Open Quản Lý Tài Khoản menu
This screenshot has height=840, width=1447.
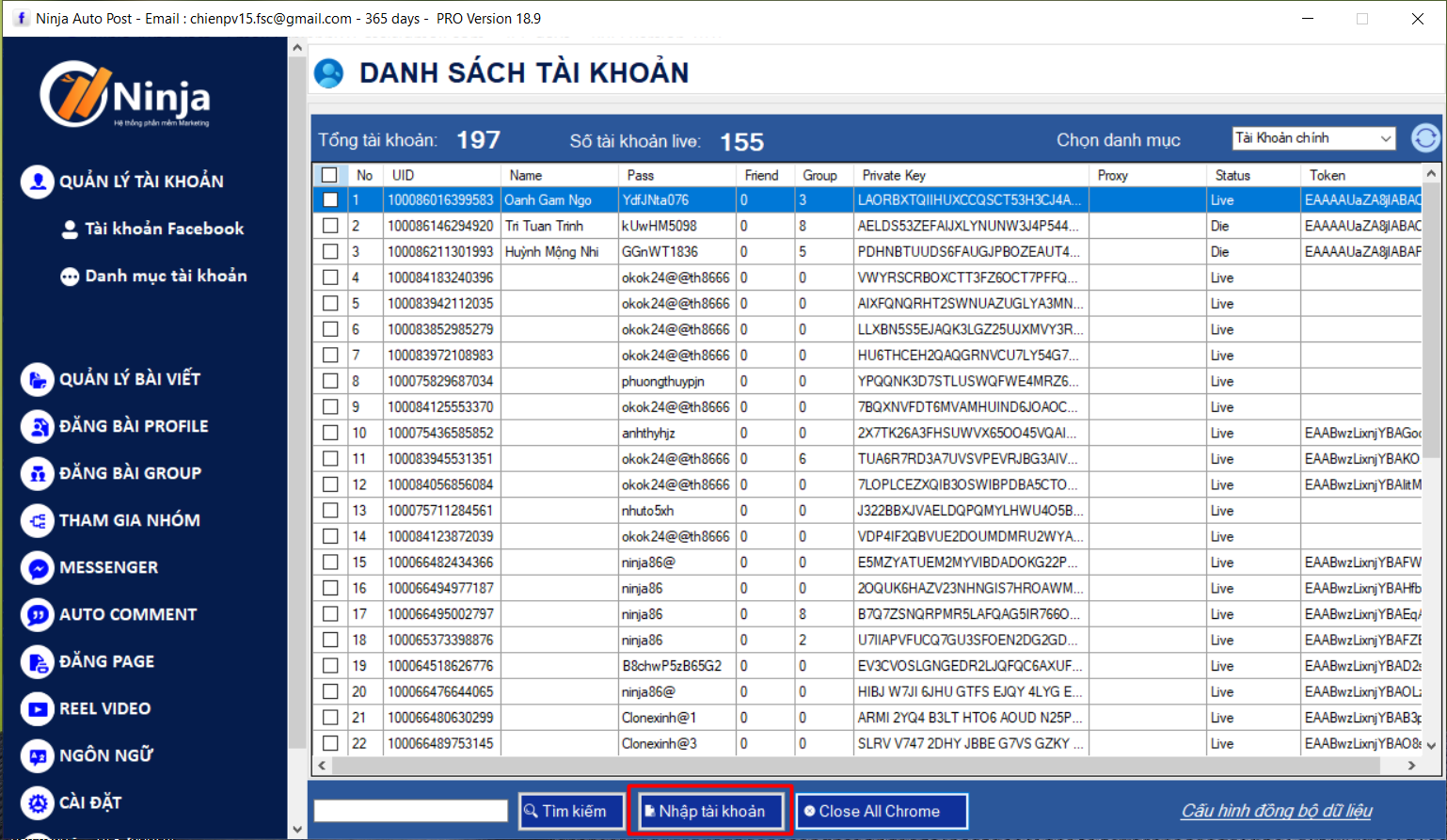click(141, 182)
